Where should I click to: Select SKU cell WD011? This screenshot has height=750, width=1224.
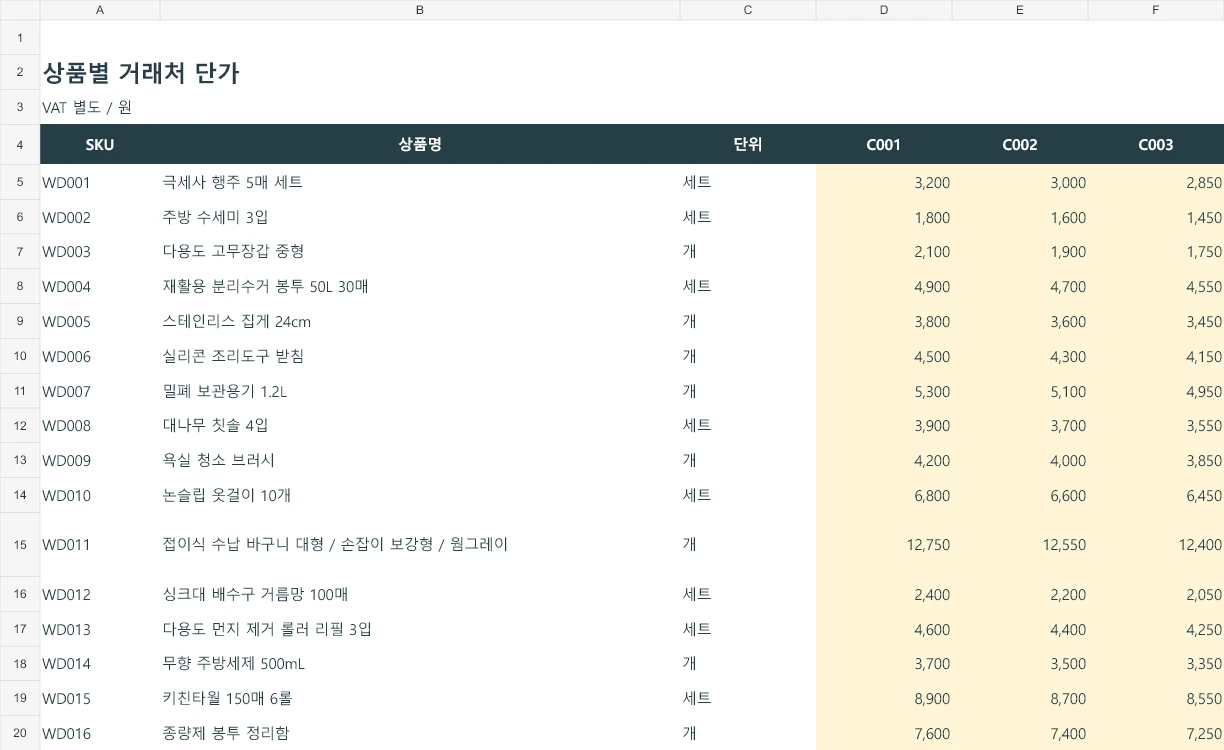[100, 545]
